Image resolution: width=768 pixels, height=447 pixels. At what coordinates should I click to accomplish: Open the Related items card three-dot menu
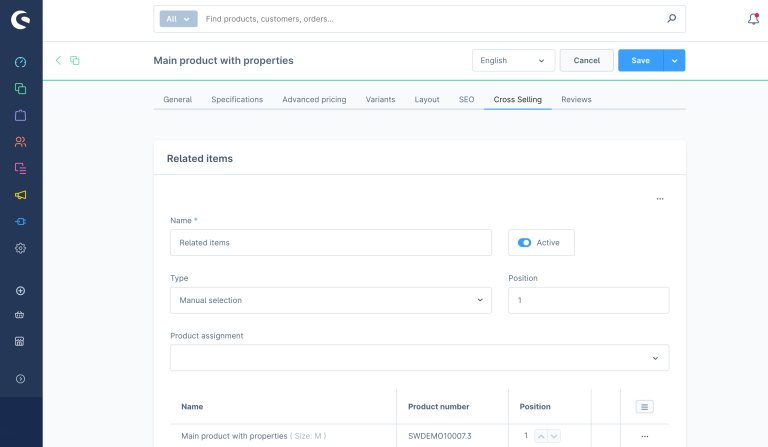tap(660, 199)
